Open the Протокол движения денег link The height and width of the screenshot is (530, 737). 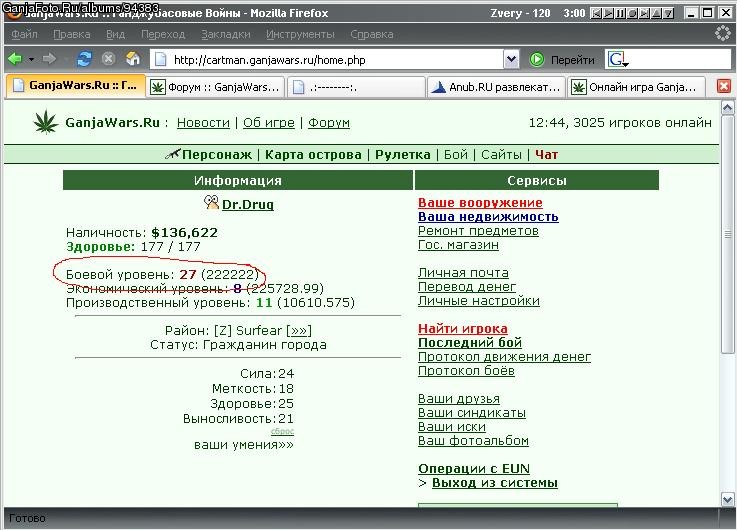tap(504, 357)
